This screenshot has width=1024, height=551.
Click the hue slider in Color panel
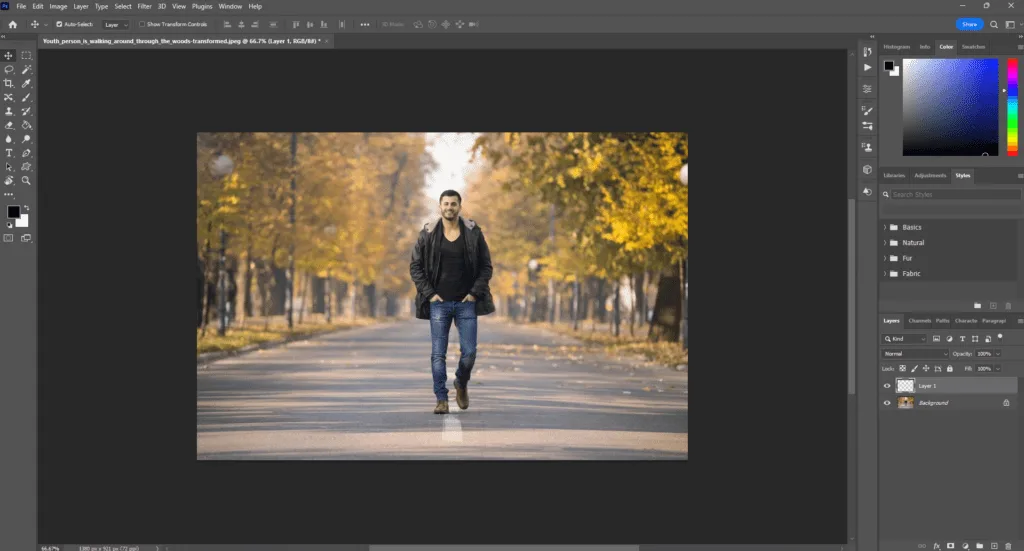point(1012,107)
